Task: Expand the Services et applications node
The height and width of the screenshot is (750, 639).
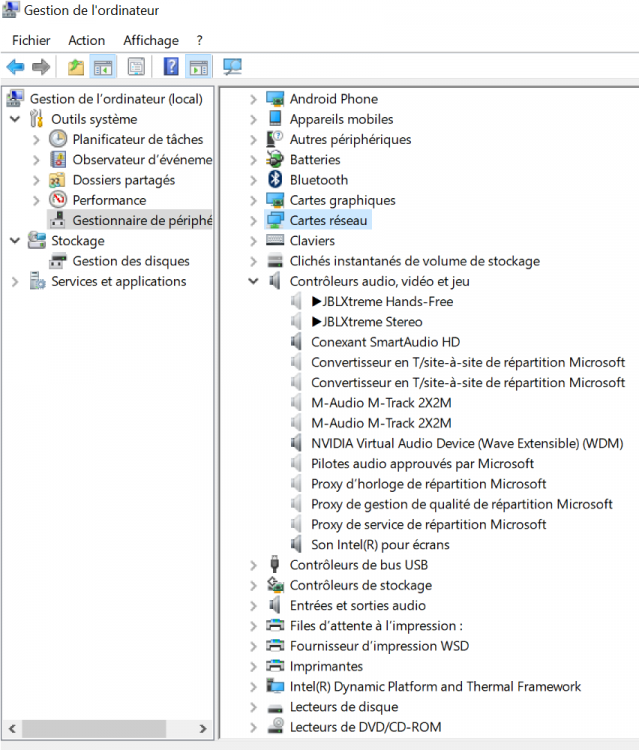Action: pyautogui.click(x=15, y=282)
